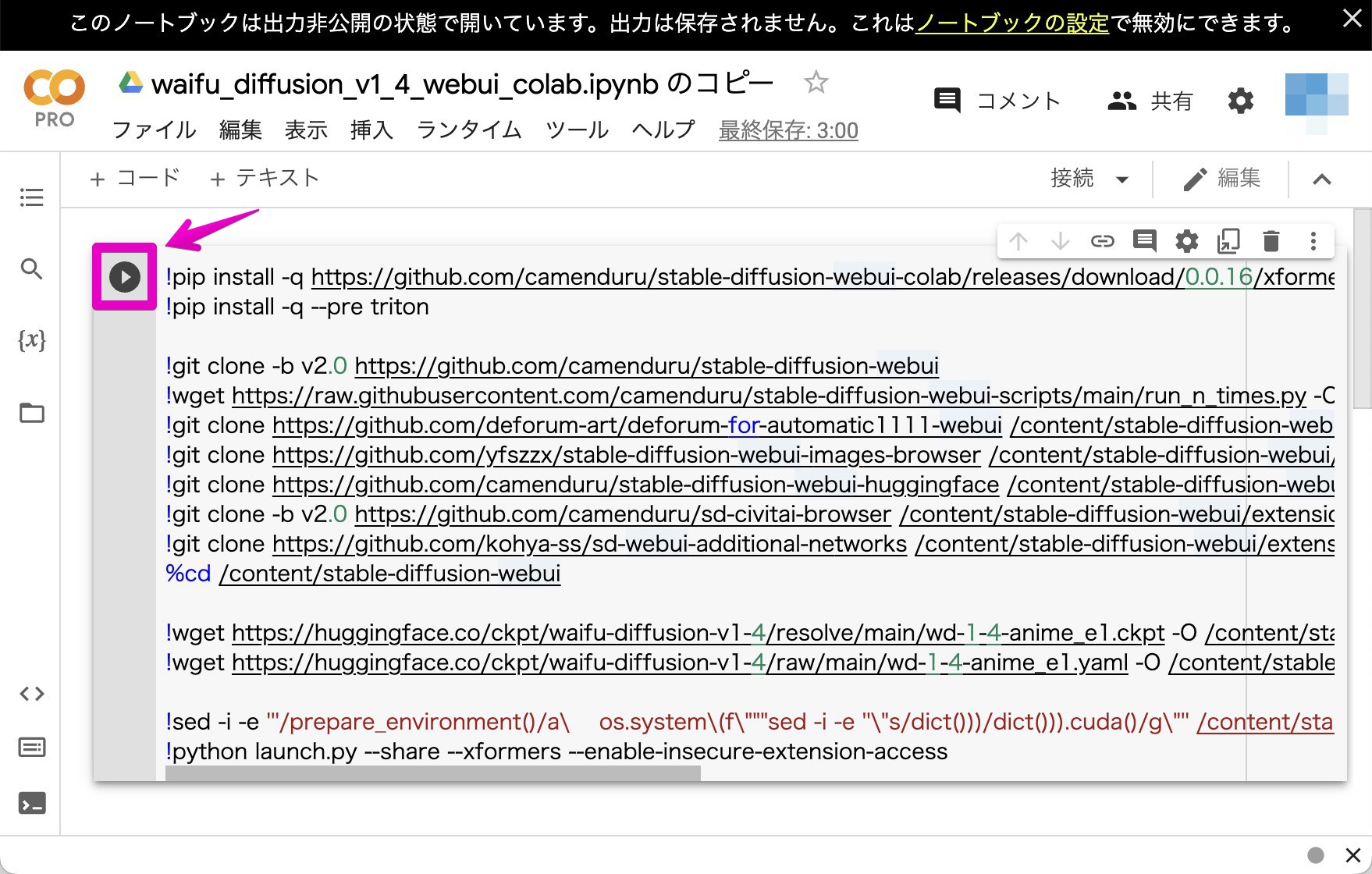Open a terminal from the sidebar
The image size is (1372, 874).
point(31,803)
